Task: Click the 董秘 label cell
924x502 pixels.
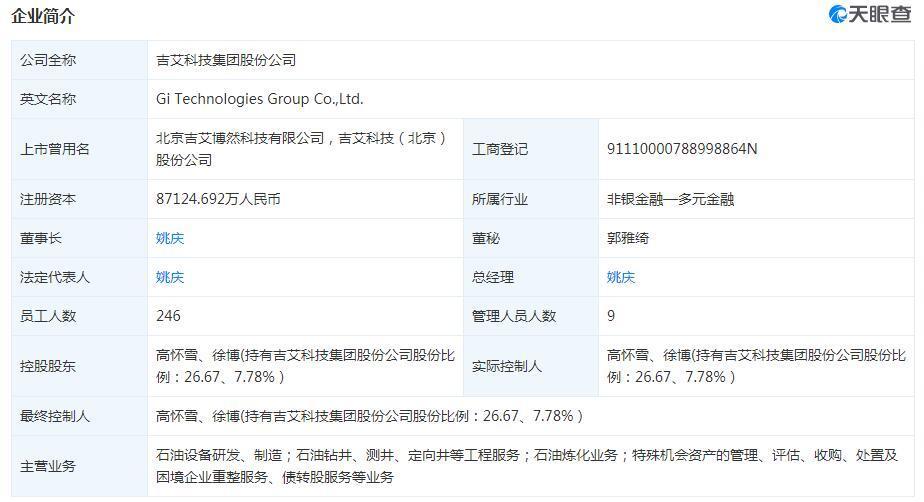Action: [x=530, y=238]
